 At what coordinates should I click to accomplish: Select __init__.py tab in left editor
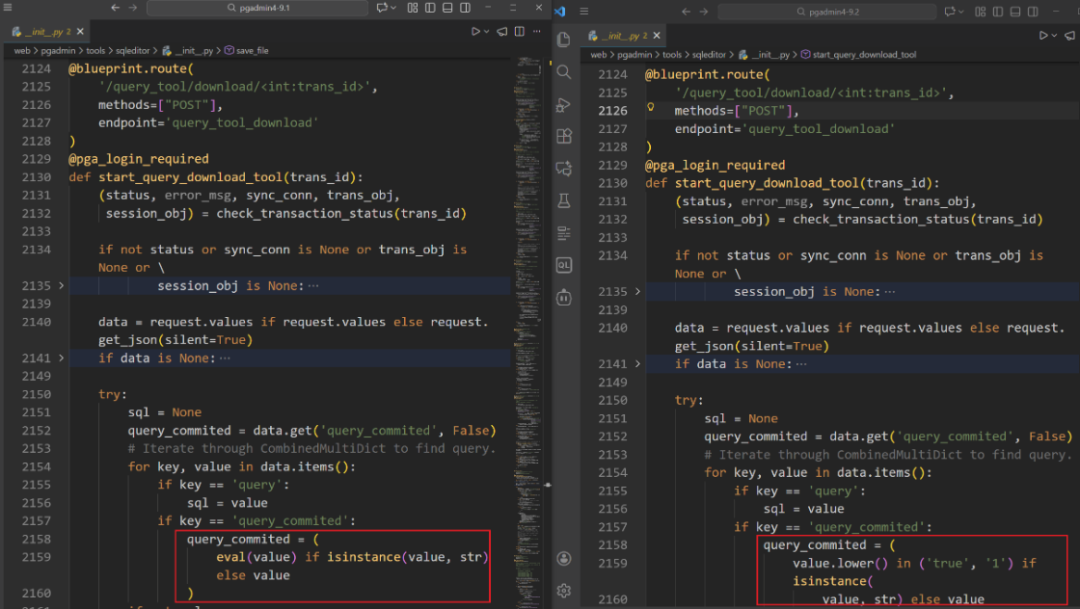(45, 32)
